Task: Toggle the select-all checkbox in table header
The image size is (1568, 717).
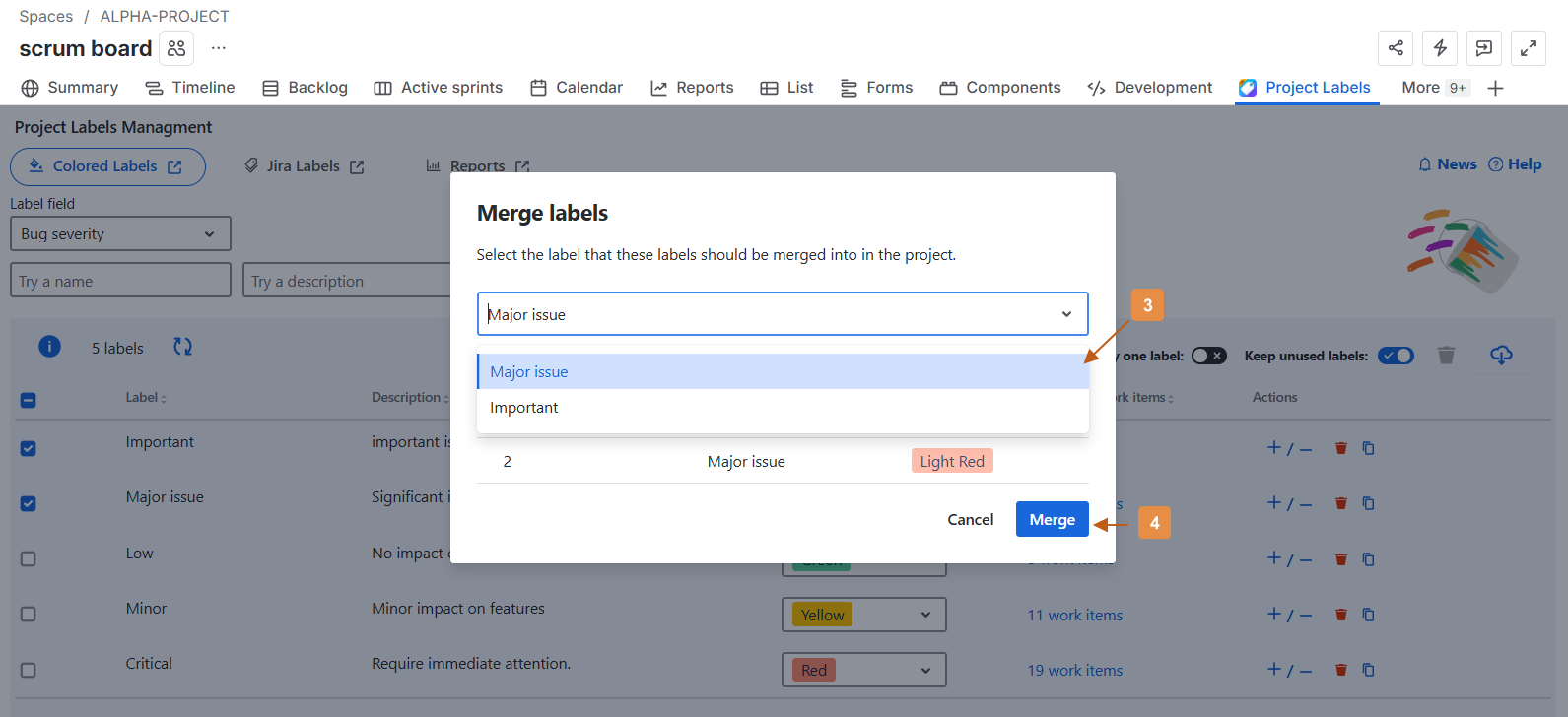Action: [x=28, y=400]
